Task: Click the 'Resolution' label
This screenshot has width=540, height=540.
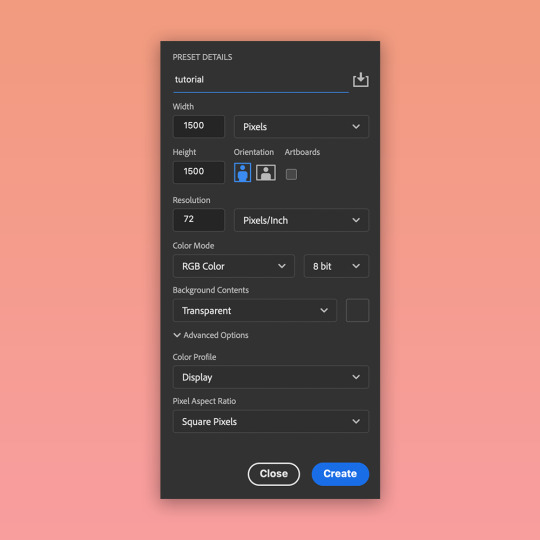Action: [x=191, y=200]
